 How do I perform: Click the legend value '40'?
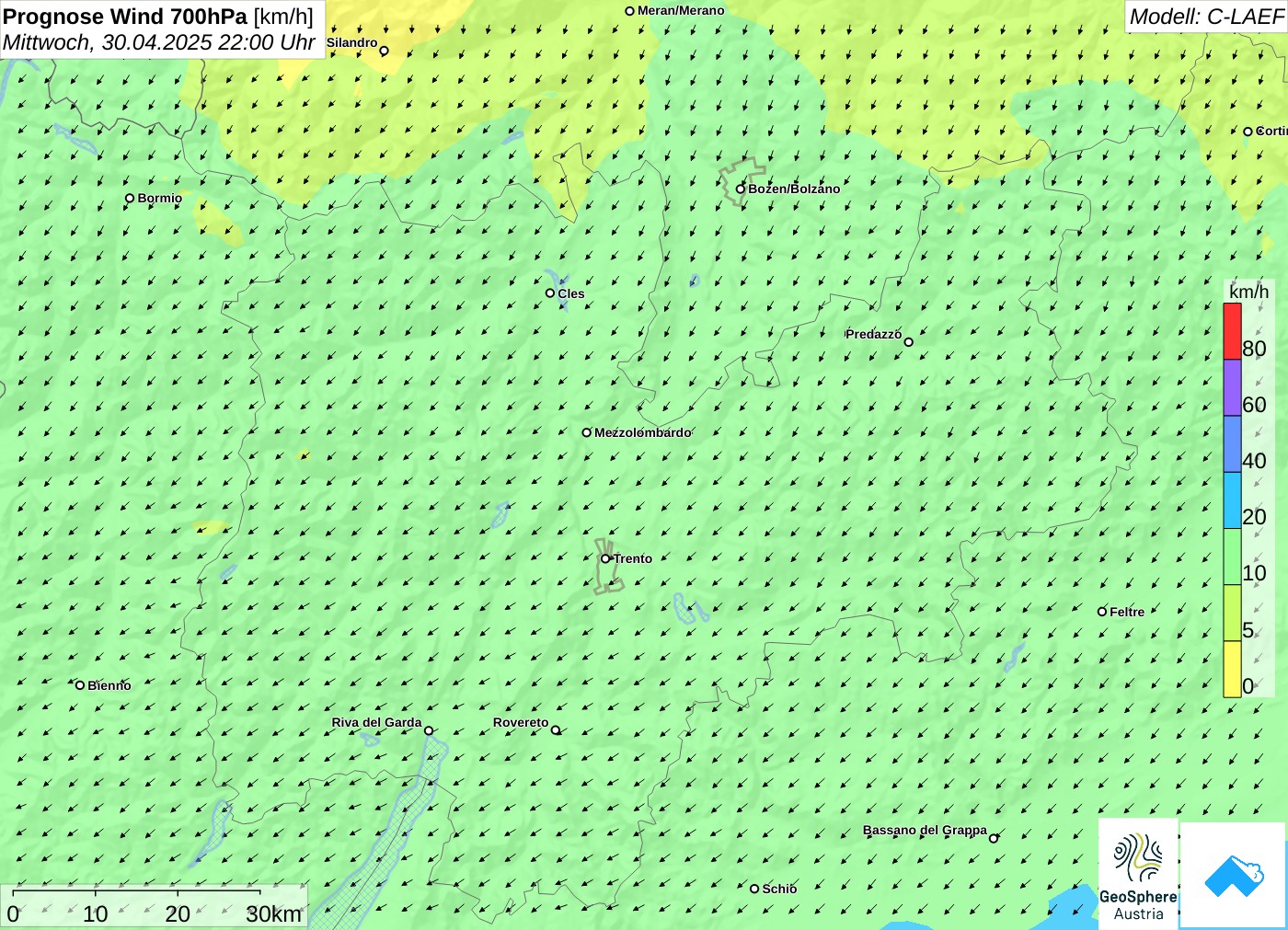1254,461
